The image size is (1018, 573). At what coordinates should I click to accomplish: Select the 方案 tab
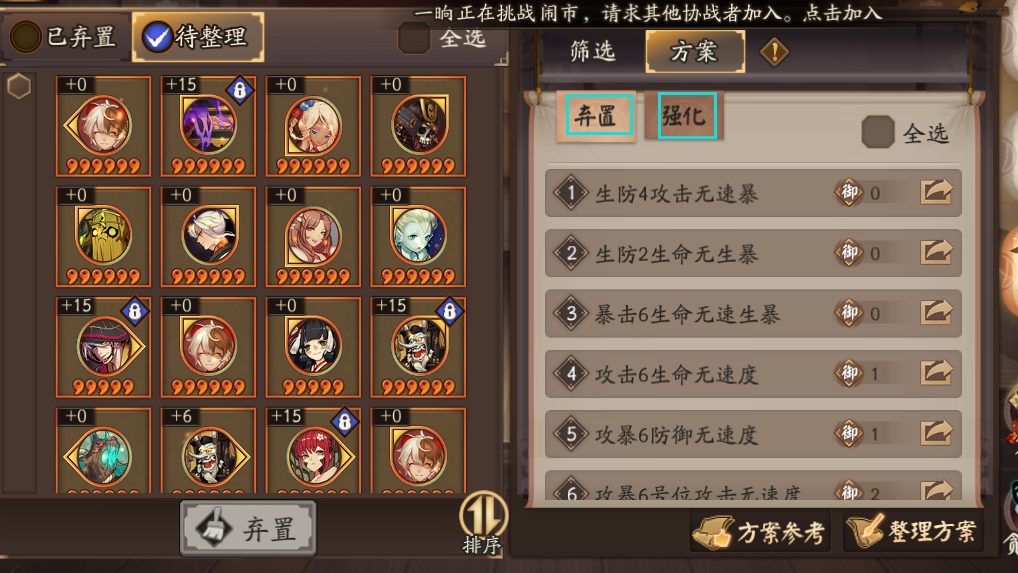[695, 51]
